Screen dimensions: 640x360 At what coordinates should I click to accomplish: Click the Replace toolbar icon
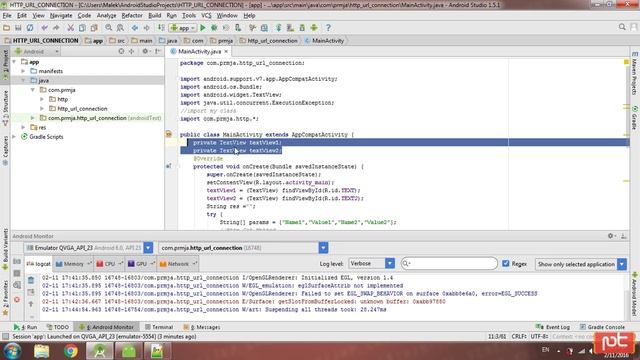[x=120, y=28]
